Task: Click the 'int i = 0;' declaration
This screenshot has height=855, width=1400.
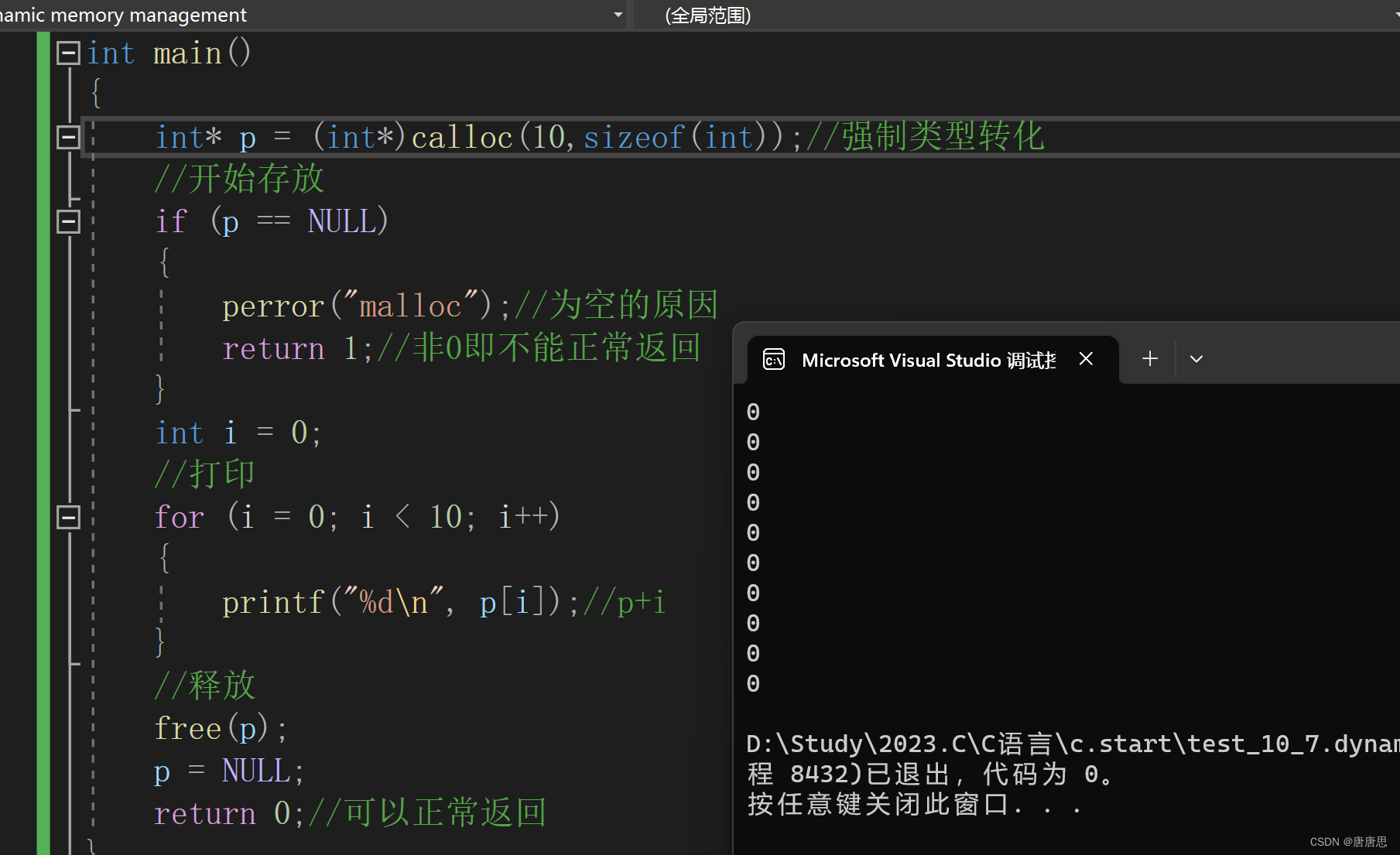Action: 238,433
